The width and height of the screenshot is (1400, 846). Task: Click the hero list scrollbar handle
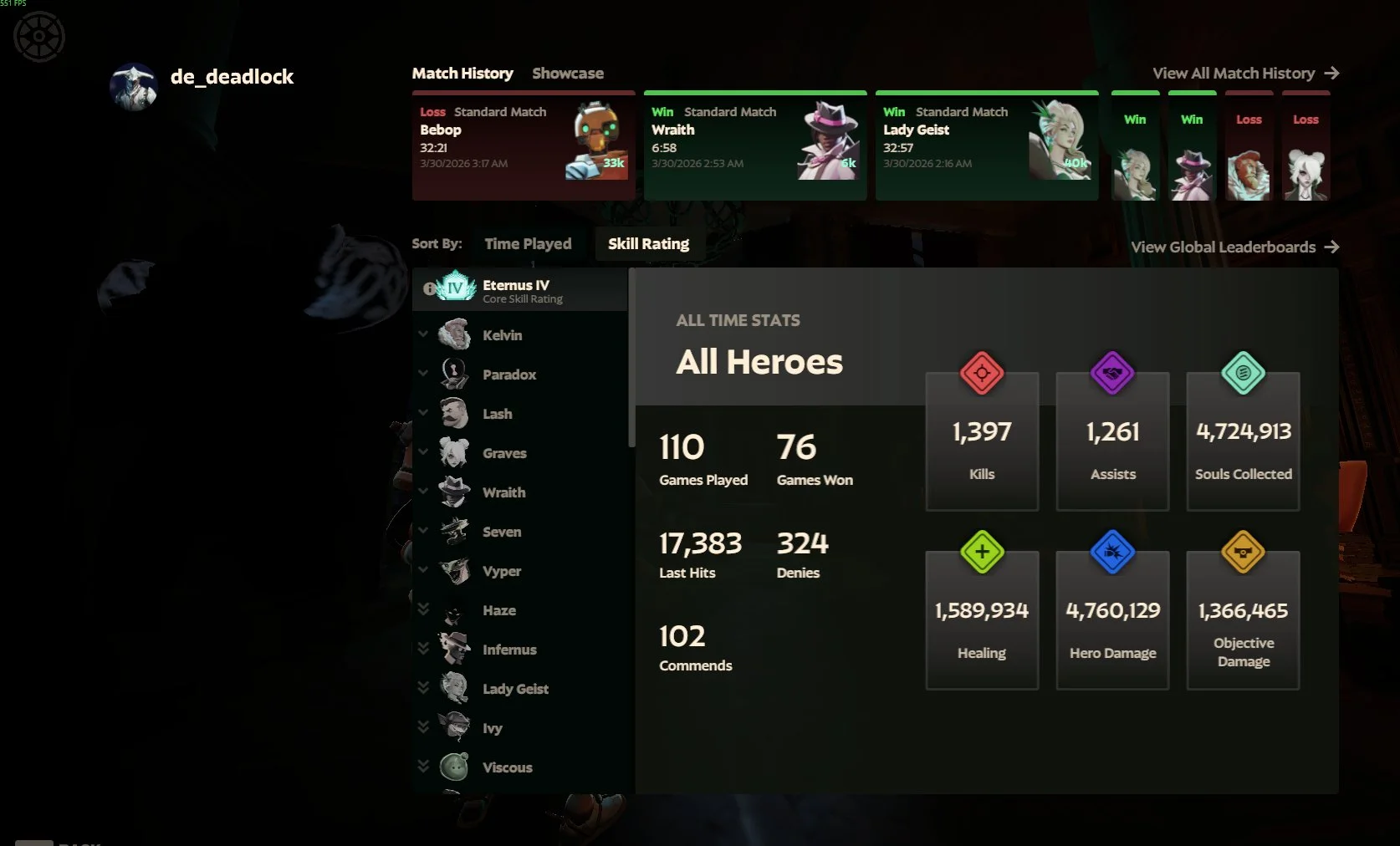click(631, 358)
